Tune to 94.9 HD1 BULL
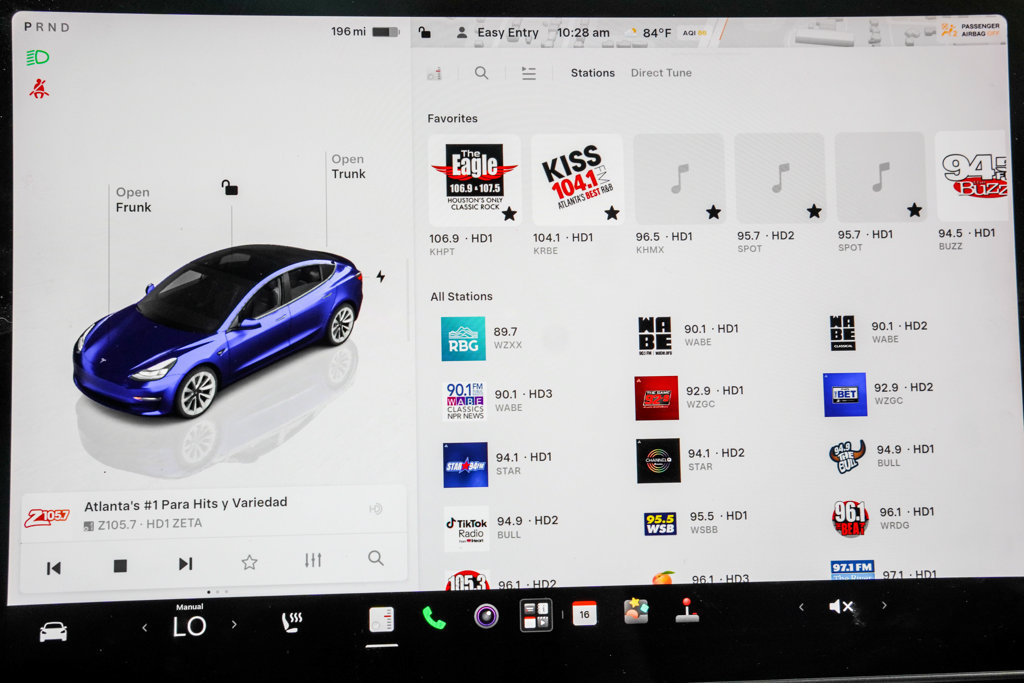The width and height of the screenshot is (1024, 683). 882,456
